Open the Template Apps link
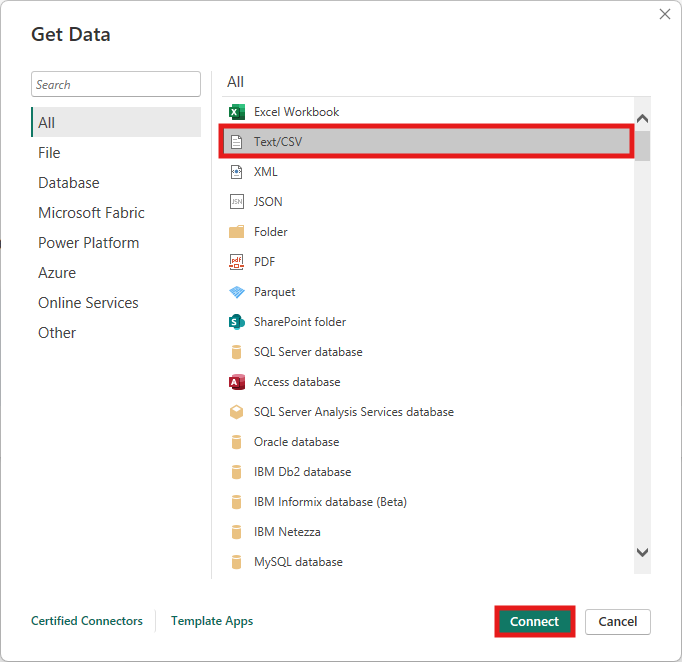This screenshot has width=682, height=662. pyautogui.click(x=212, y=621)
